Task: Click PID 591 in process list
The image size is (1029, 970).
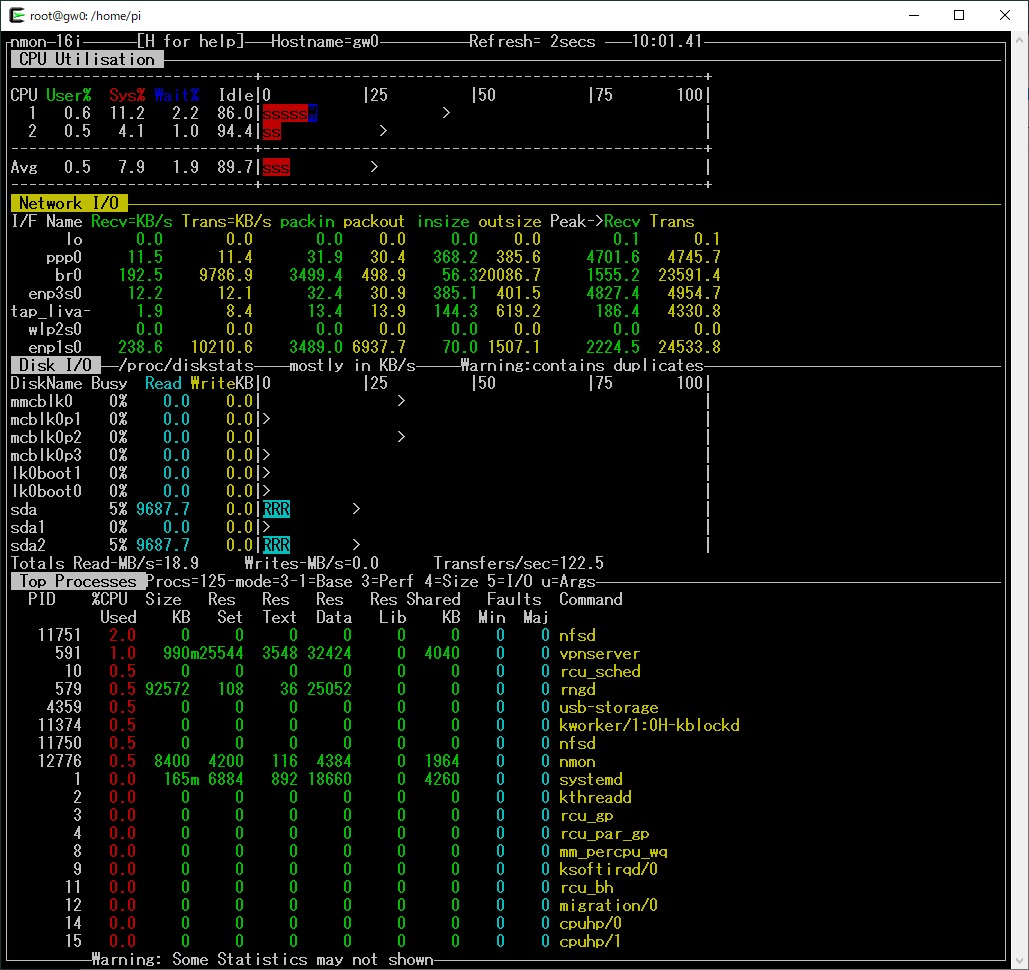Action: tap(68, 654)
